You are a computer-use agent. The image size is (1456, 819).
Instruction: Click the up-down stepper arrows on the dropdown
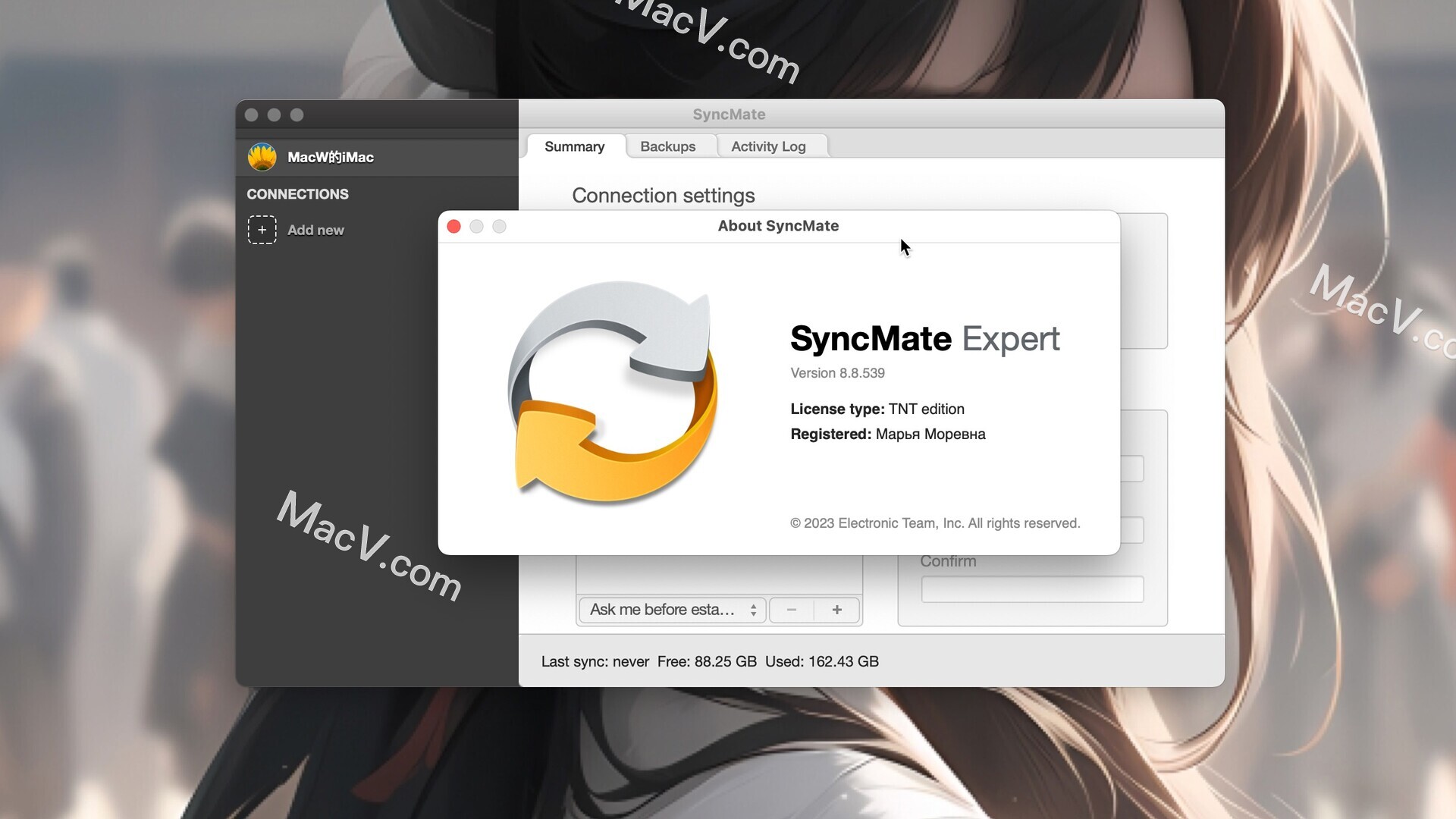753,610
